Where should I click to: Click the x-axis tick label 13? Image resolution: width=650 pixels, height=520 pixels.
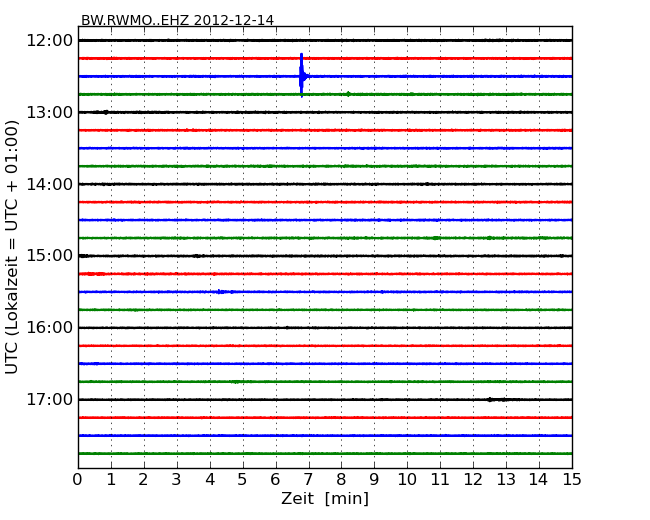(x=506, y=480)
